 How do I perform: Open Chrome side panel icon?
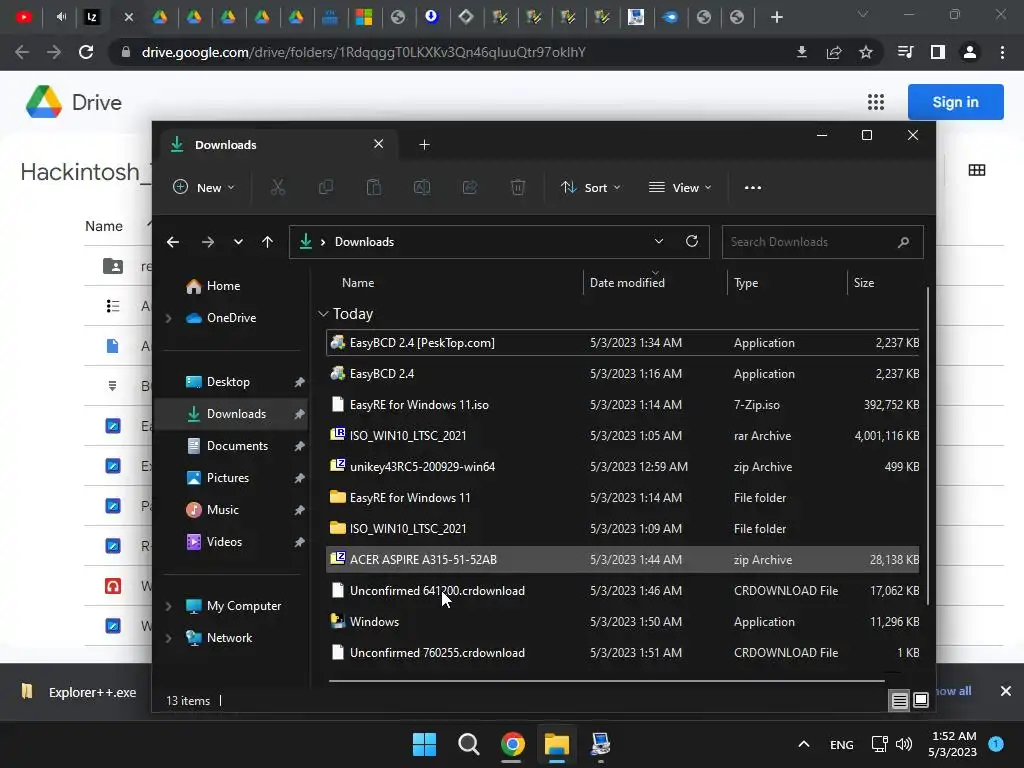[x=938, y=52]
